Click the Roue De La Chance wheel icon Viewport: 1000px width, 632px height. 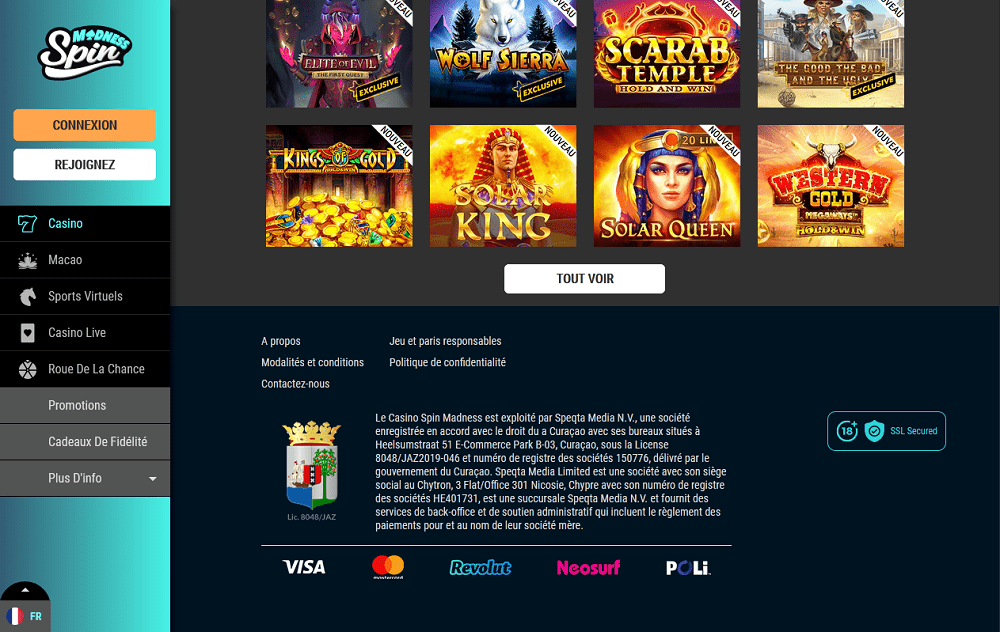[27, 369]
